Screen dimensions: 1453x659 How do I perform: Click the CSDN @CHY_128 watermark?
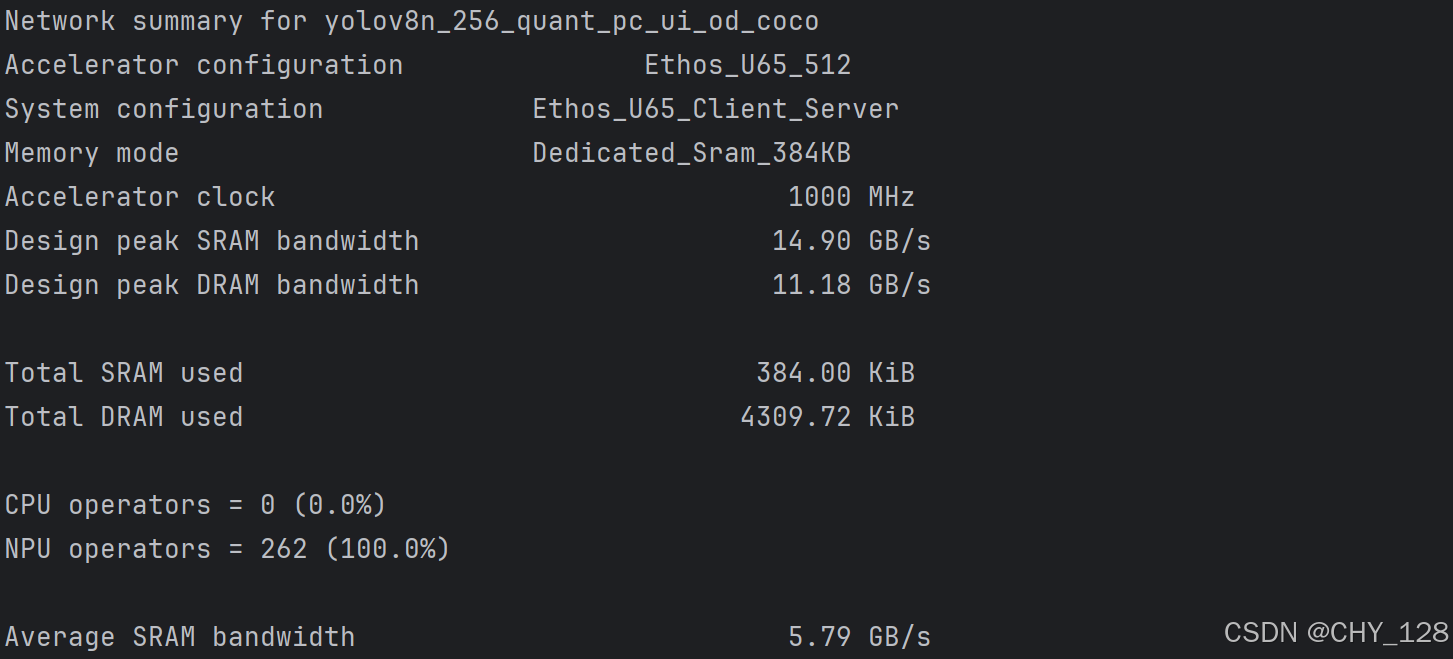click(x=1337, y=632)
